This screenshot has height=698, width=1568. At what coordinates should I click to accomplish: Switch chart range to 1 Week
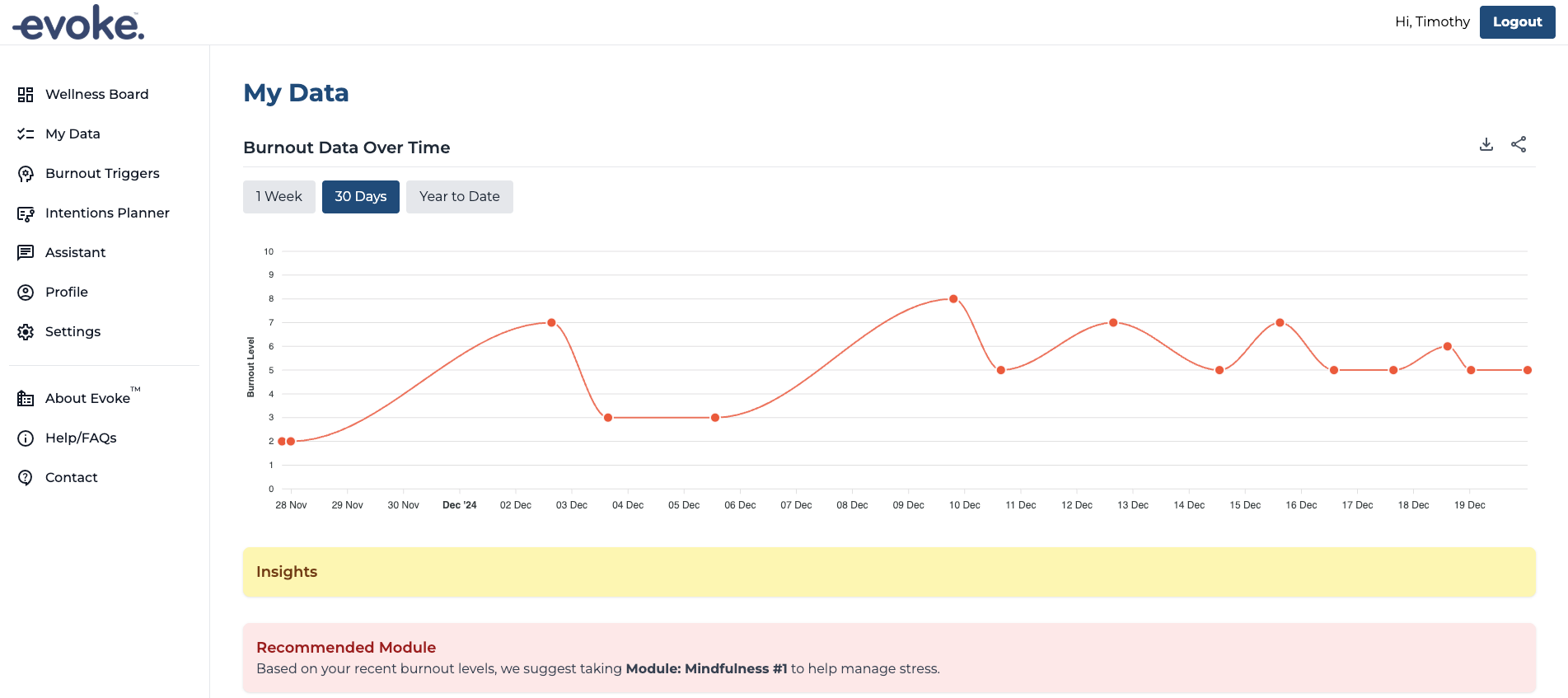(x=278, y=197)
